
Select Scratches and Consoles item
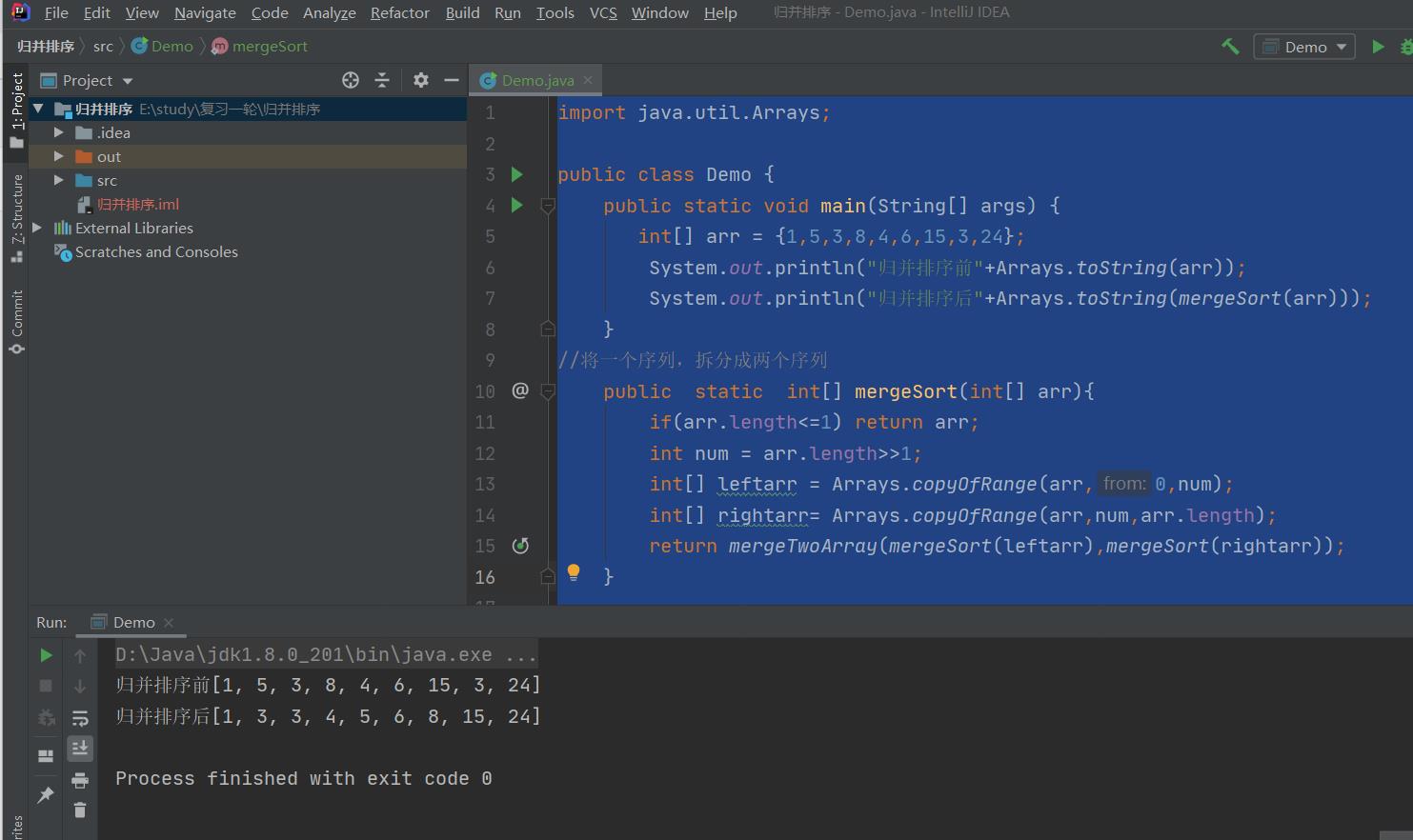coord(156,251)
